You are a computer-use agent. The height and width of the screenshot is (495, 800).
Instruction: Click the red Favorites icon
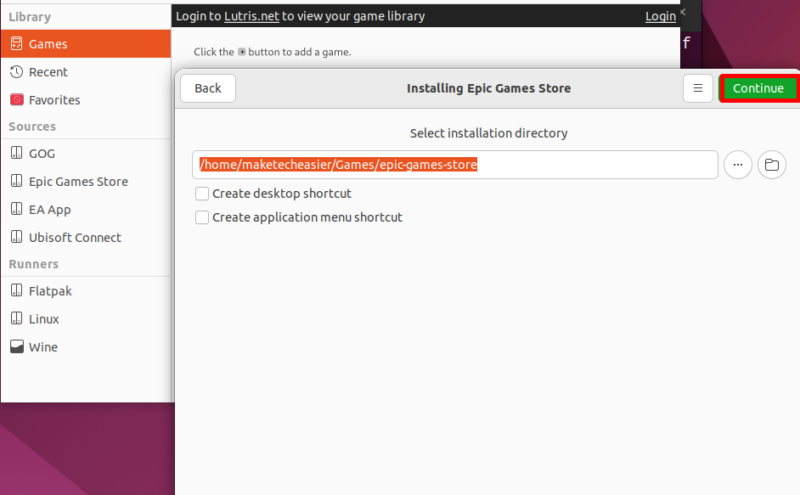(16, 100)
